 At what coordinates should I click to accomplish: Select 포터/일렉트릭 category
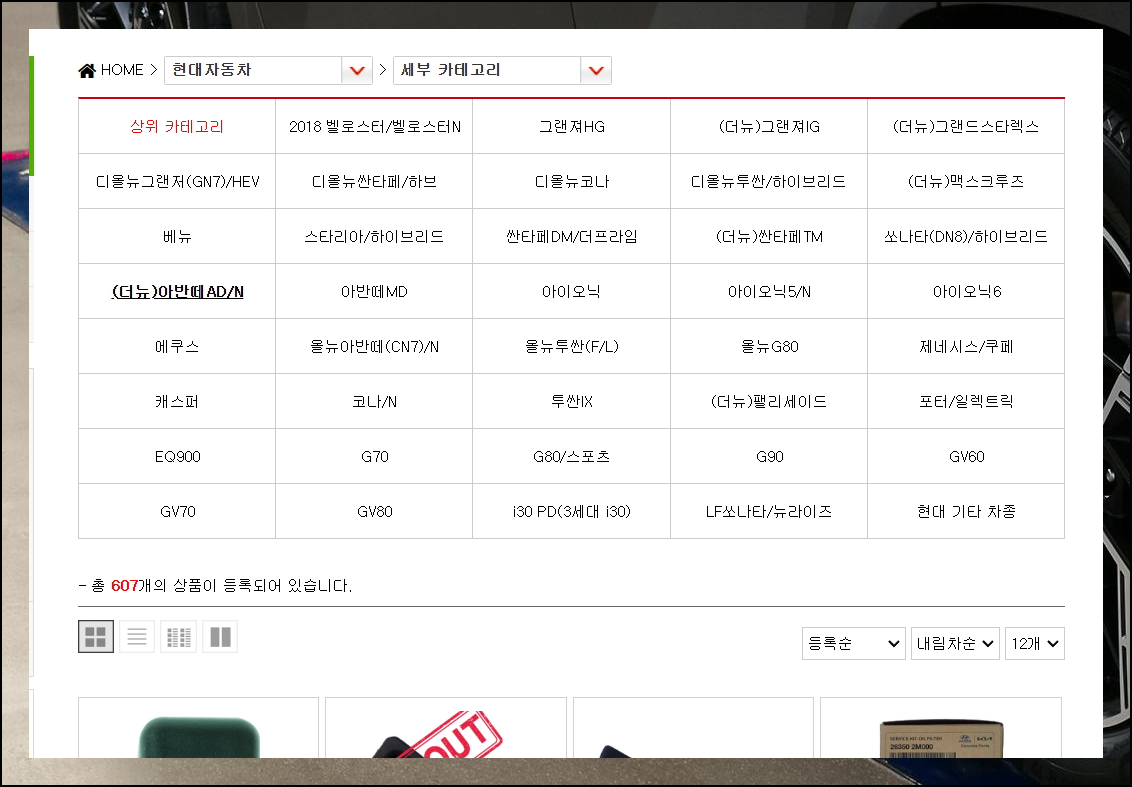966,401
